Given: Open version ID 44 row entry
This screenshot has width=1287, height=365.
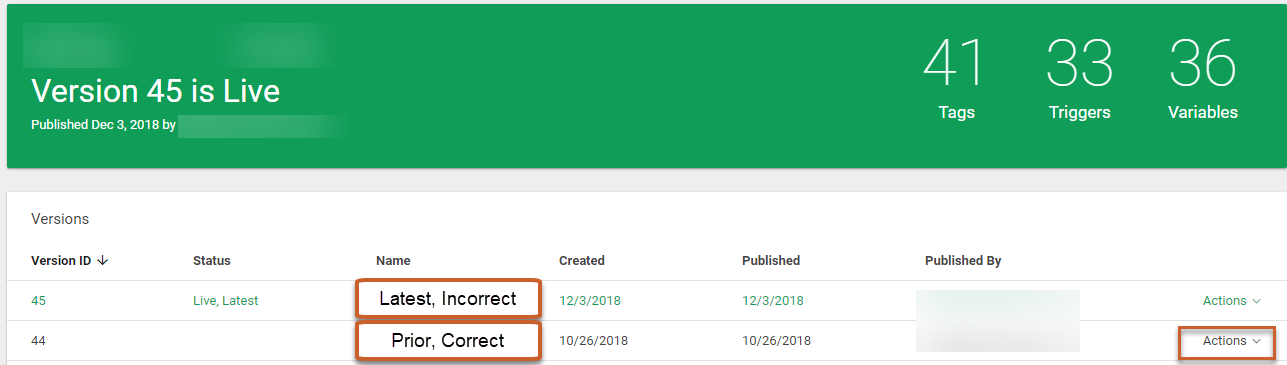Looking at the screenshot, I should 38,341.
